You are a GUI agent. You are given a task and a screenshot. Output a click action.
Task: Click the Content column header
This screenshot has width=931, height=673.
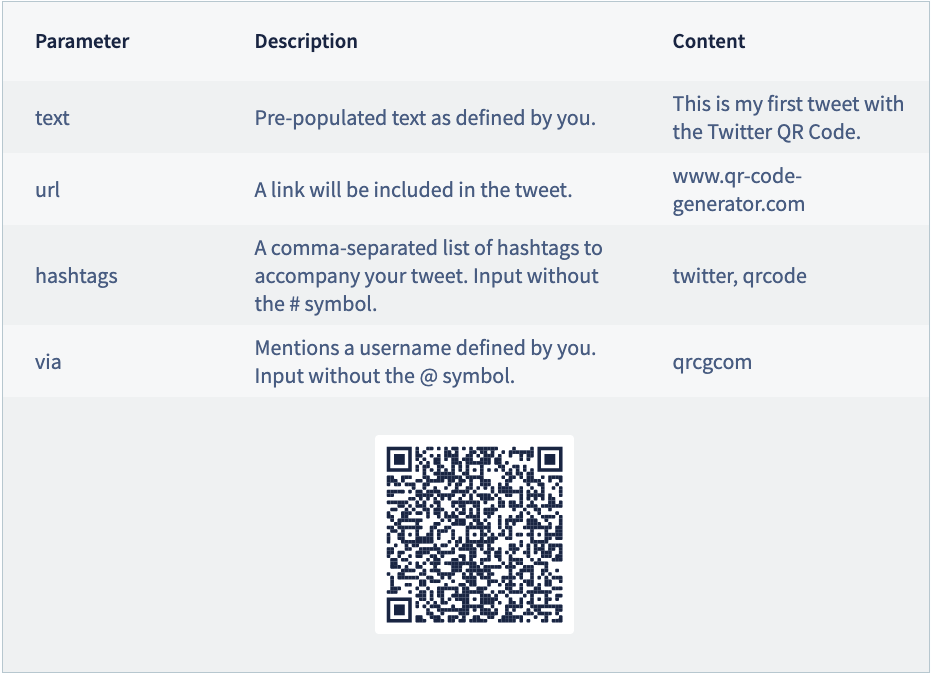(x=709, y=41)
